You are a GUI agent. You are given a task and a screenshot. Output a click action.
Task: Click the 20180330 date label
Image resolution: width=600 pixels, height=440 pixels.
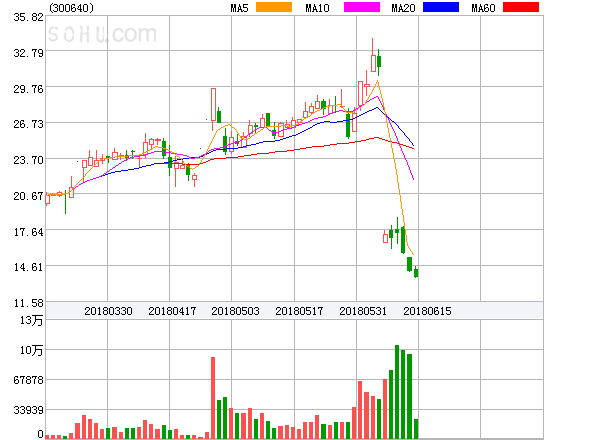tap(108, 311)
